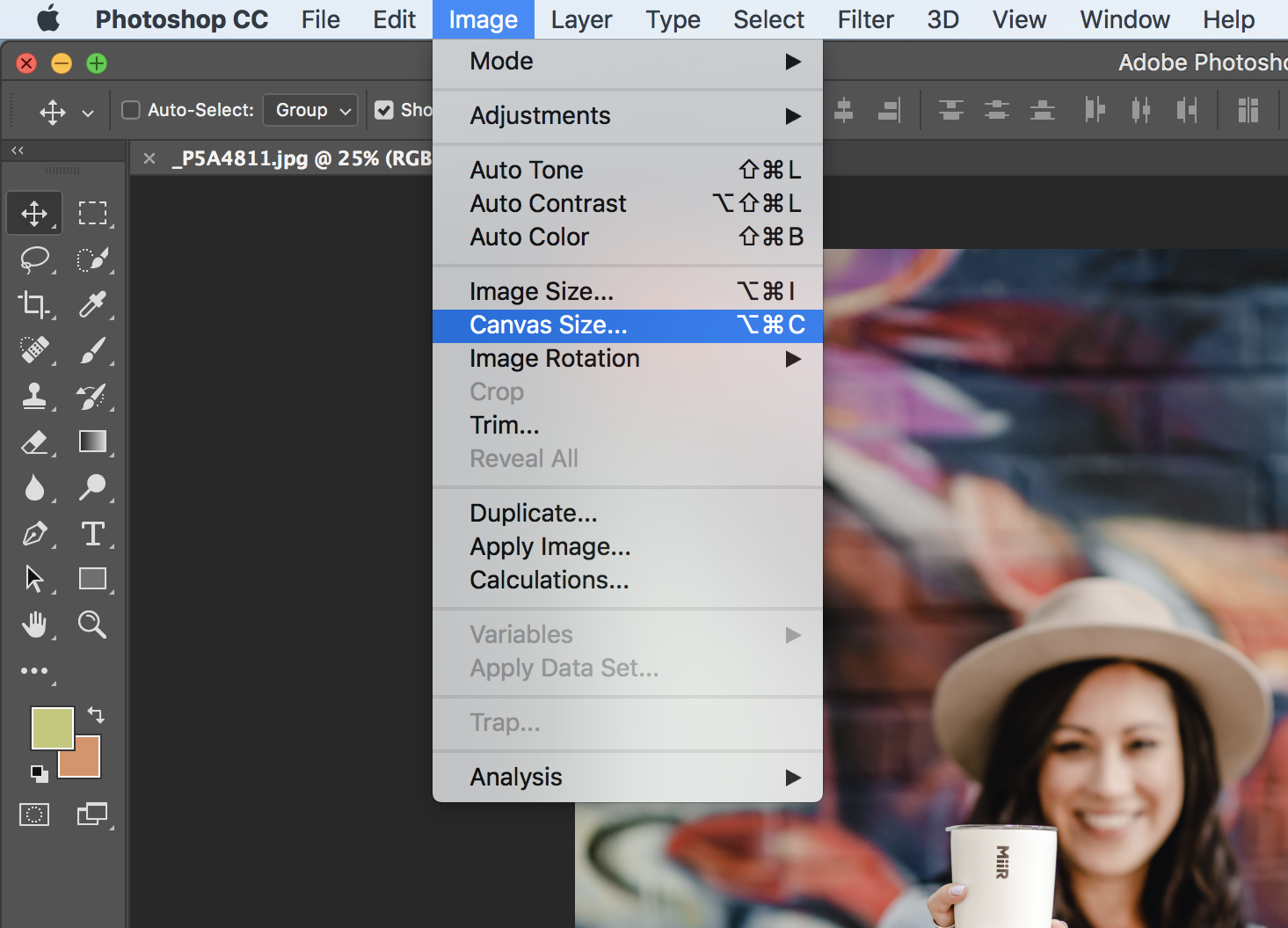The height and width of the screenshot is (928, 1288).
Task: Select the Dodge tool
Action: 92,487
